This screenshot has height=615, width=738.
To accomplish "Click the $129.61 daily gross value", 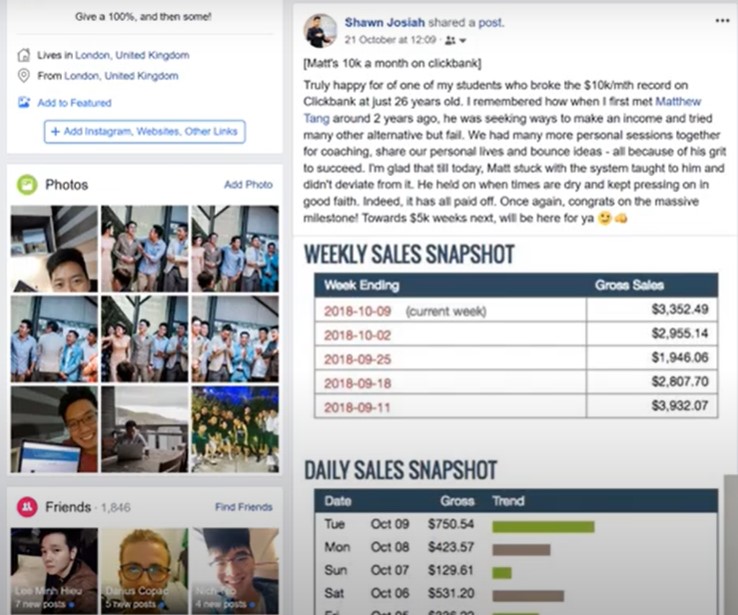I will (x=450, y=570).
